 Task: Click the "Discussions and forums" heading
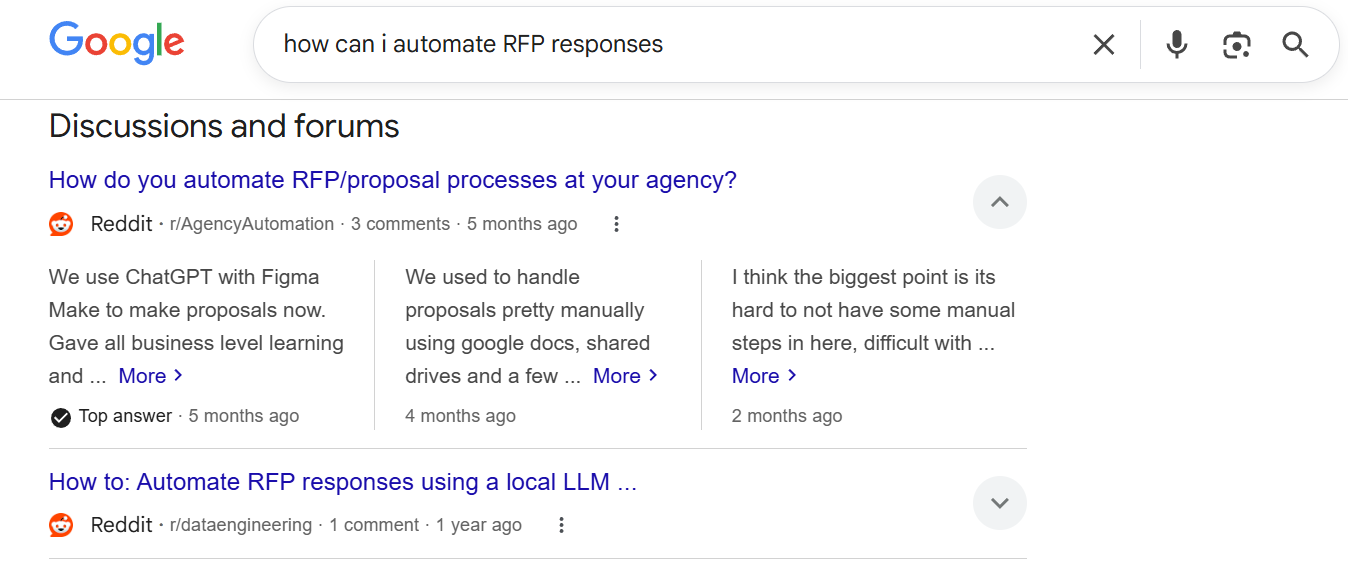pyautogui.click(x=224, y=126)
